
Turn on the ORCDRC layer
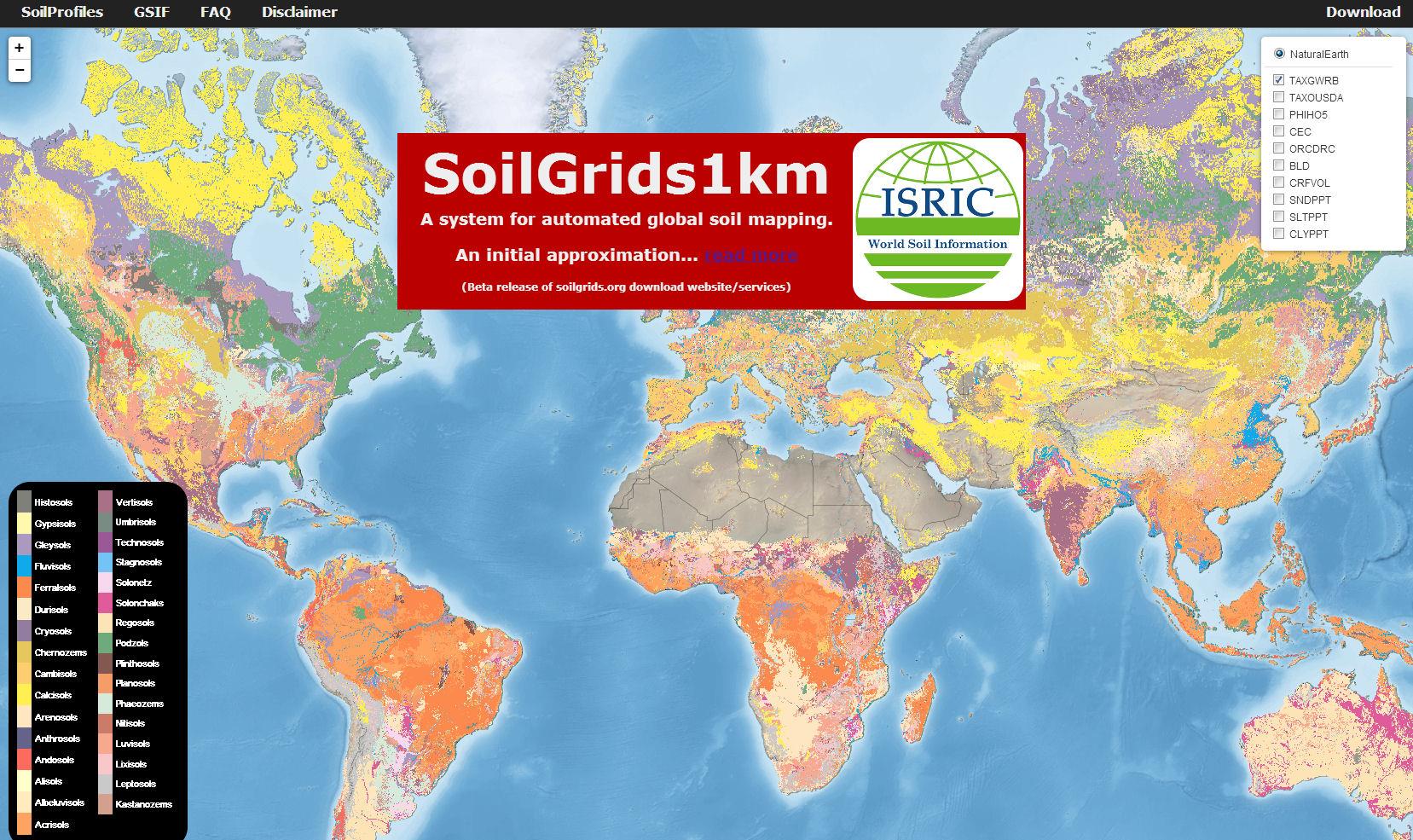click(x=1279, y=148)
